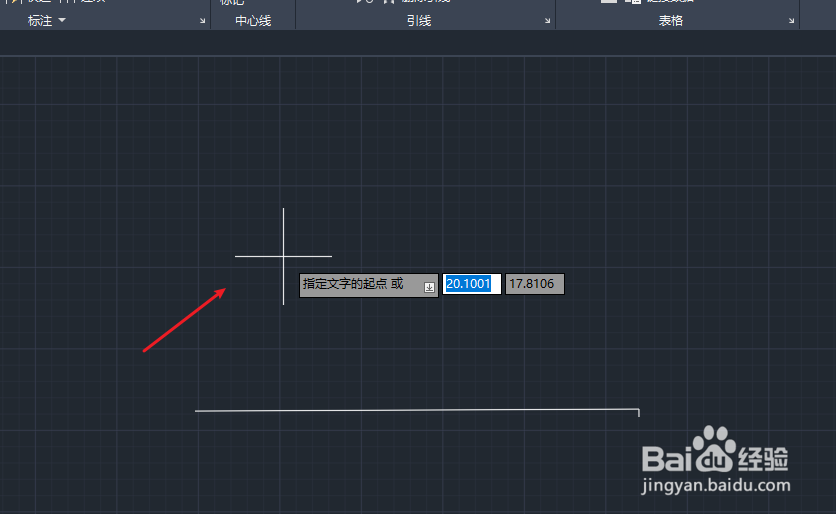This screenshot has height=514, width=836.
Task: Open 表格 panel dialog launcher arrow
Action: click(x=791, y=21)
